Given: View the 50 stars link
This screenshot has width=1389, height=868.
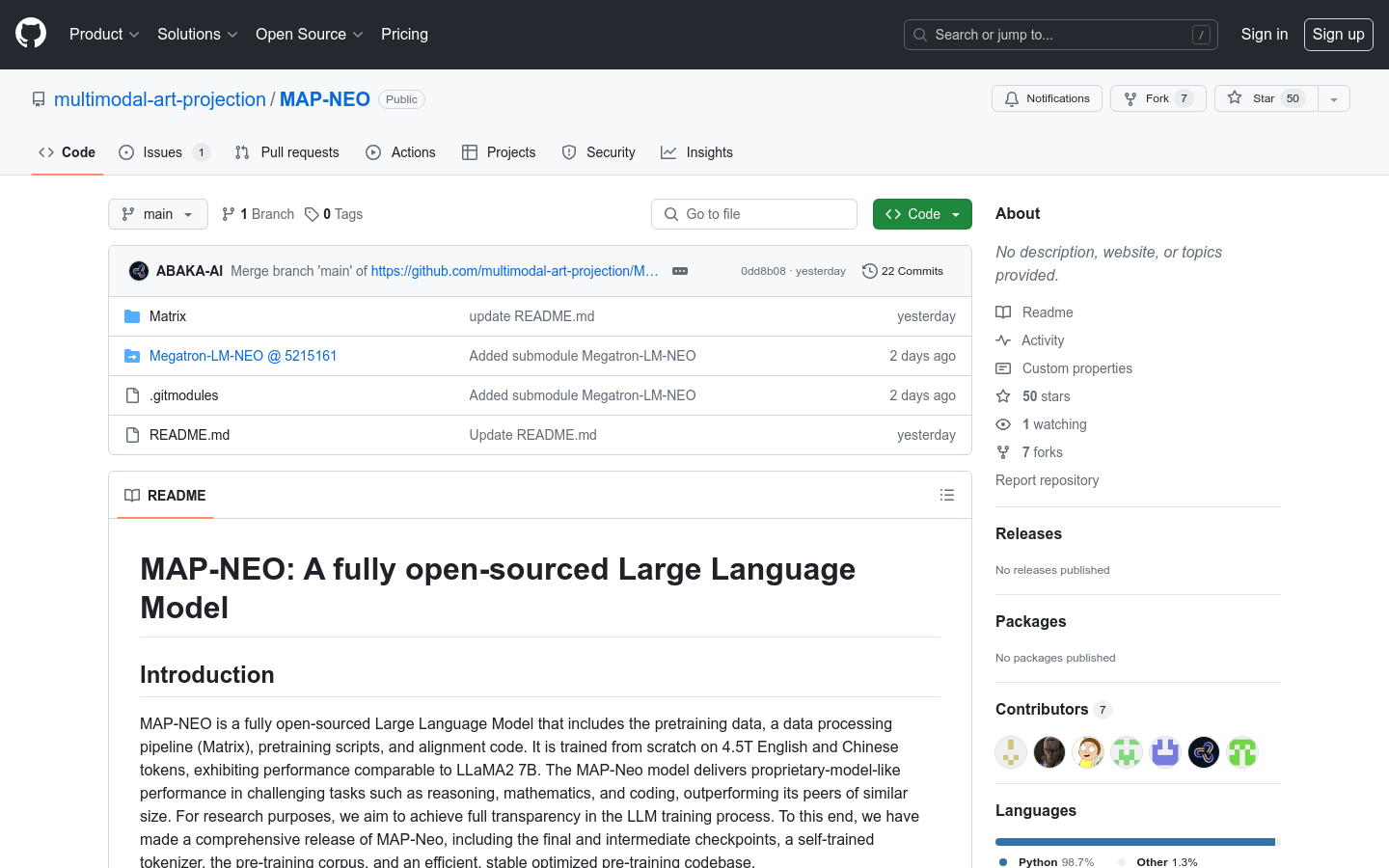Looking at the screenshot, I should tap(1033, 396).
